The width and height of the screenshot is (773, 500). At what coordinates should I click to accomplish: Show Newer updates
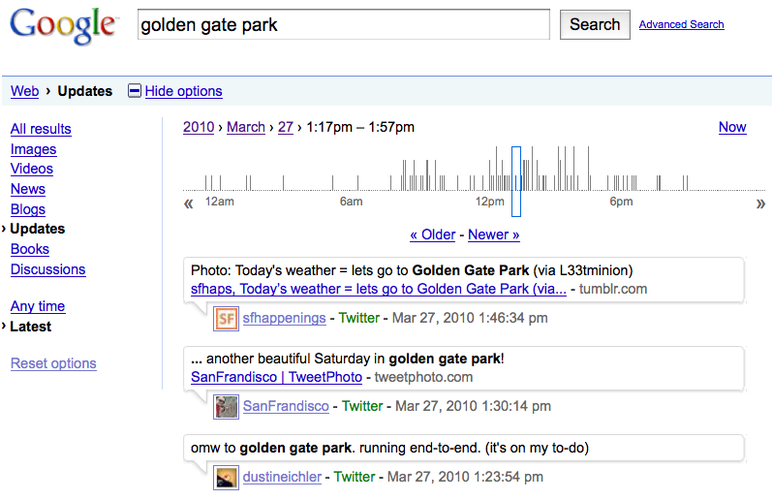pyautogui.click(x=493, y=235)
